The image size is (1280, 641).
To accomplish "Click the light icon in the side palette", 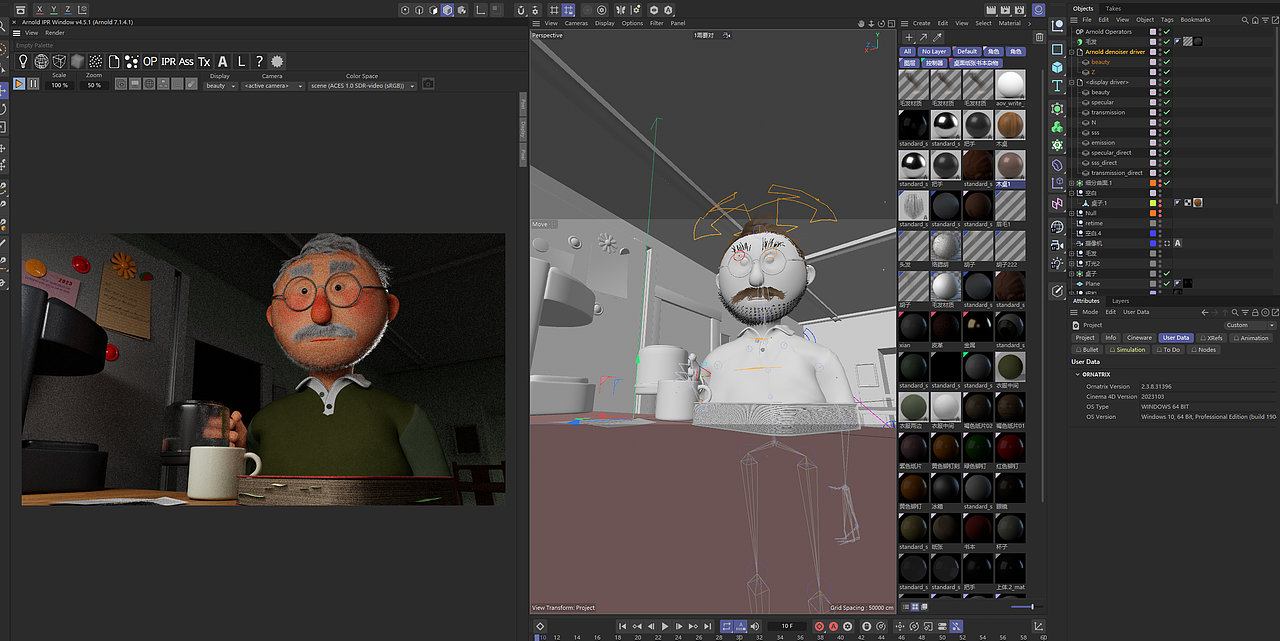I will tap(1057, 264).
